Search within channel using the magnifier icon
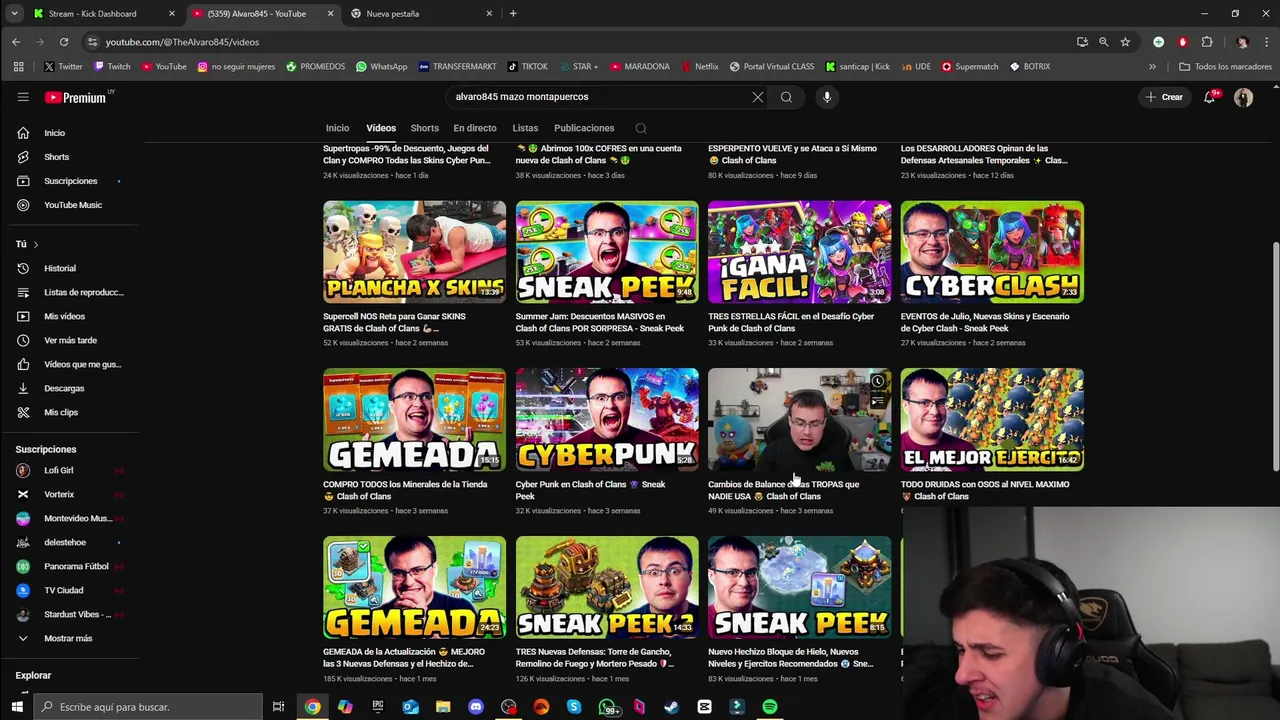The height and width of the screenshot is (720, 1280). (x=641, y=128)
